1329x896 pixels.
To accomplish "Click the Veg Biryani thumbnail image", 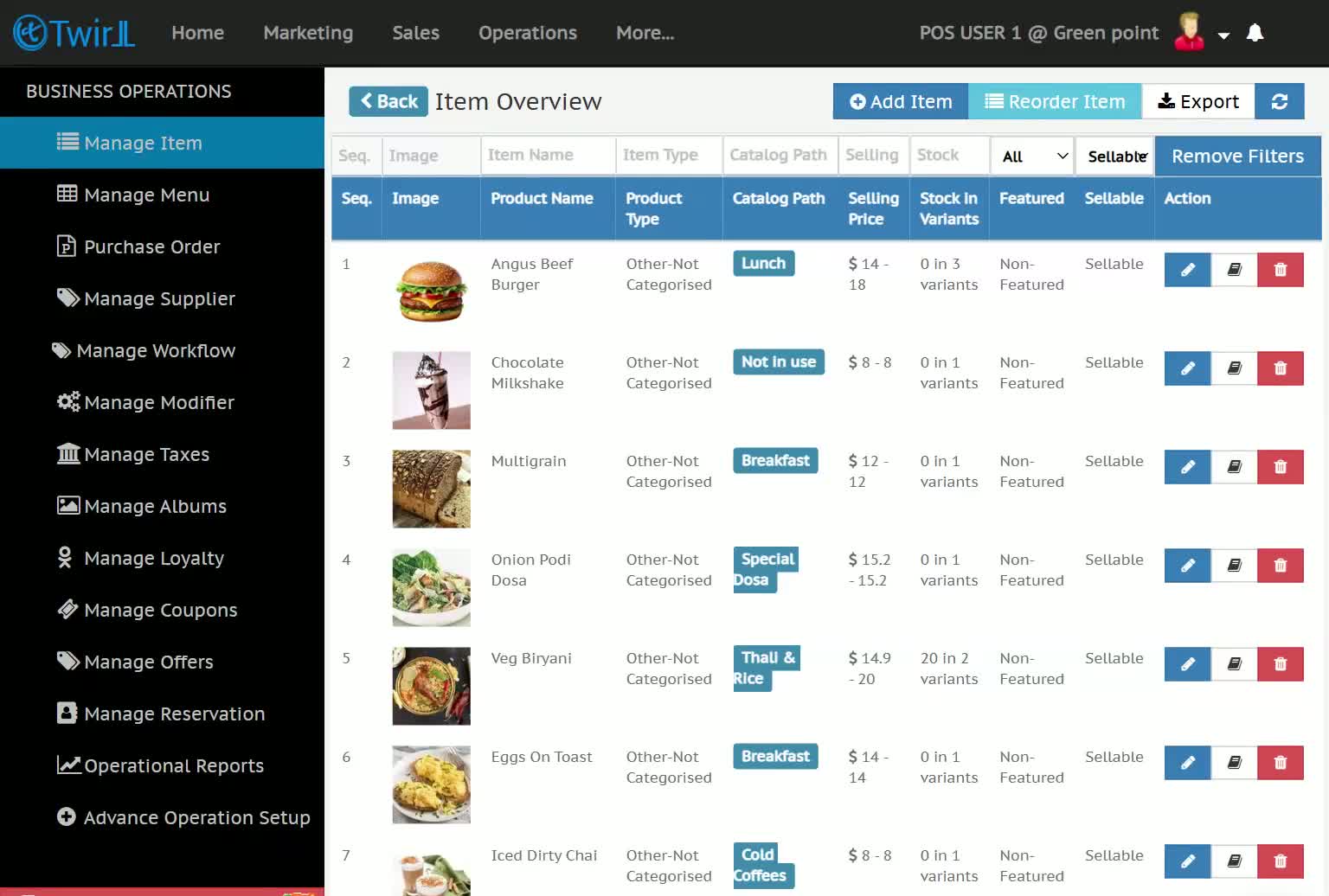I will [431, 686].
